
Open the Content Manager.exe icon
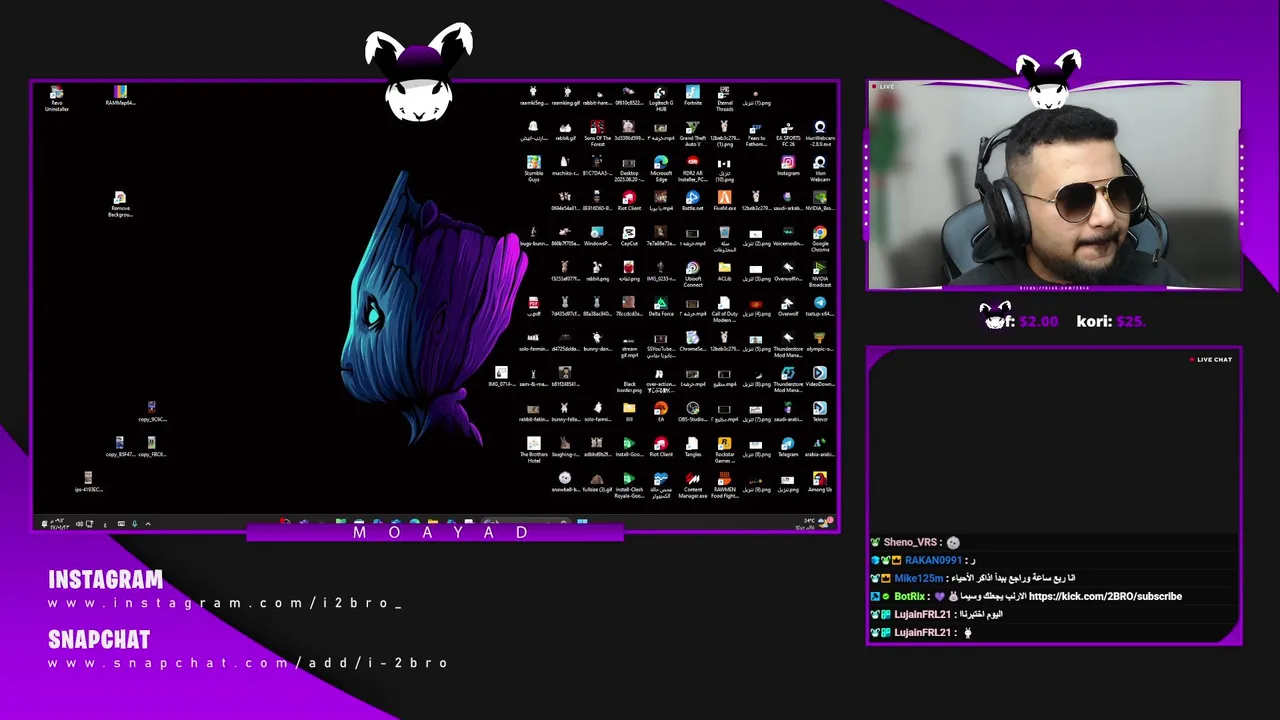coord(692,486)
